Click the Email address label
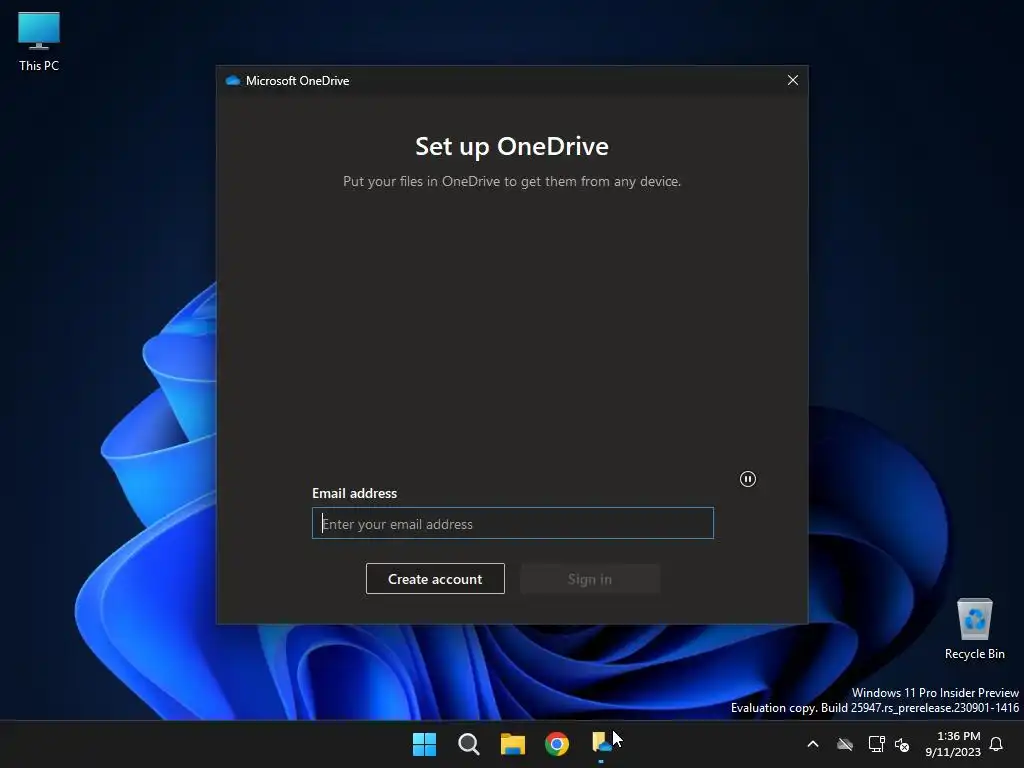The width and height of the screenshot is (1024, 768). [355, 493]
